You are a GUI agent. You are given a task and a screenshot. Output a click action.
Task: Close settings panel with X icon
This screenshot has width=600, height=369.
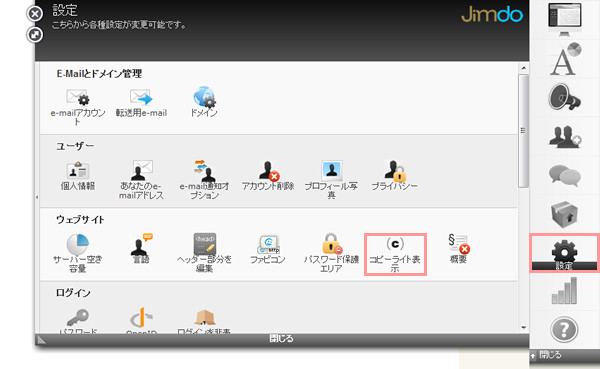[x=35, y=14]
